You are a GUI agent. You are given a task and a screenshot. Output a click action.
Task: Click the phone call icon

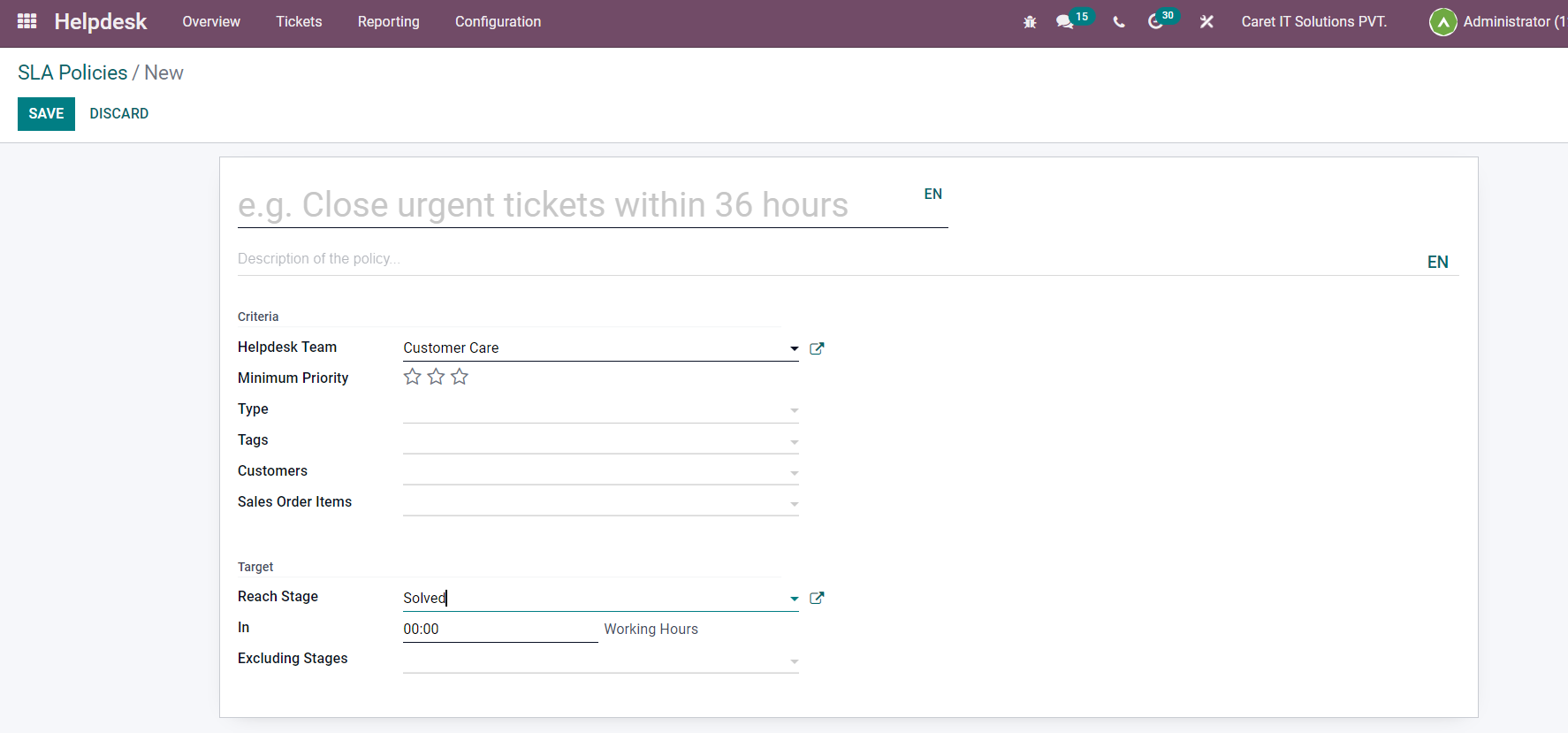1119,22
